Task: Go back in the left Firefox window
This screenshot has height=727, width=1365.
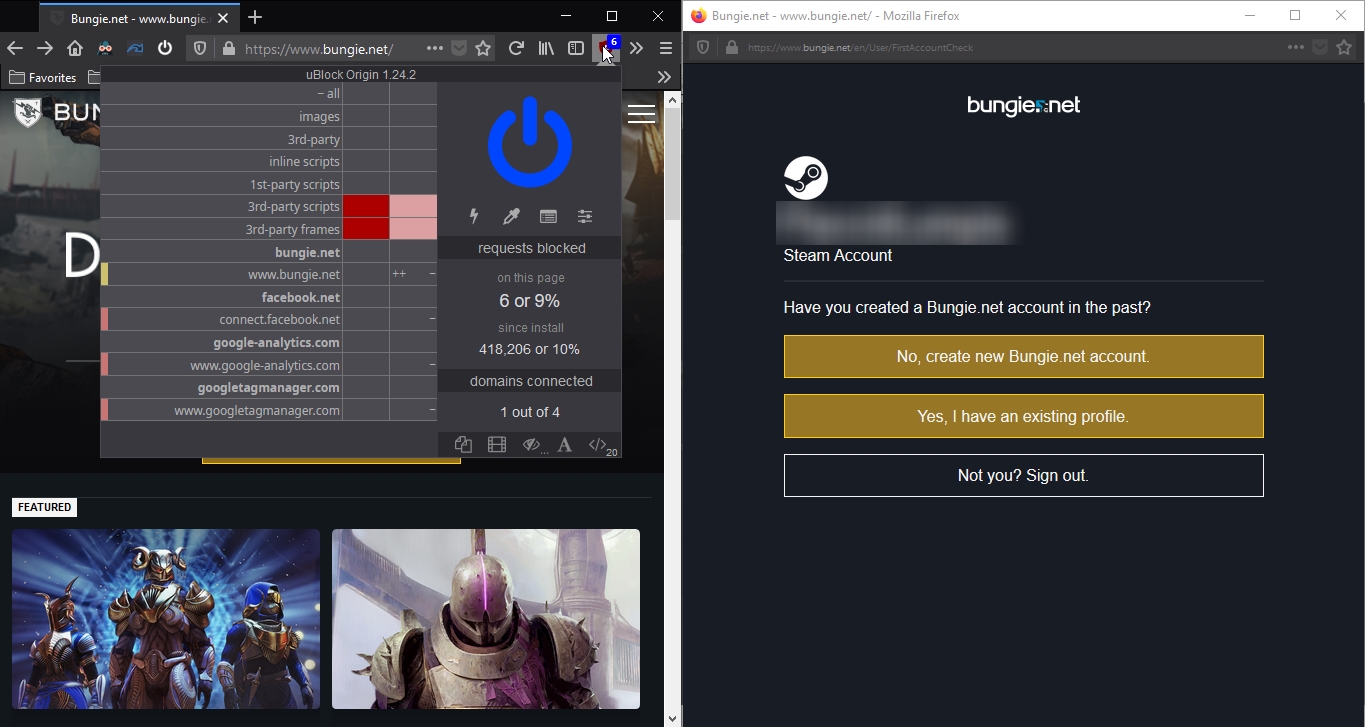Action: pyautogui.click(x=14, y=48)
